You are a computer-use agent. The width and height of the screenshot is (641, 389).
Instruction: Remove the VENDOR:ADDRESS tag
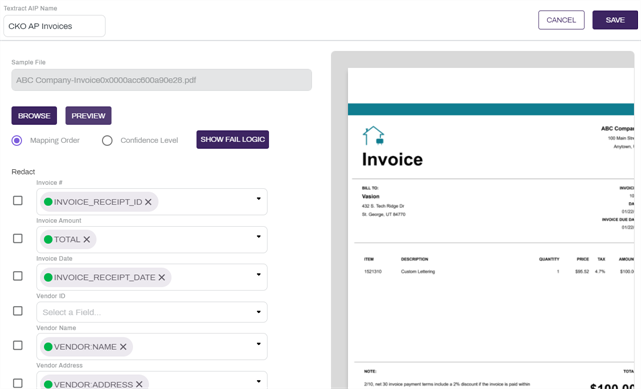(x=139, y=385)
